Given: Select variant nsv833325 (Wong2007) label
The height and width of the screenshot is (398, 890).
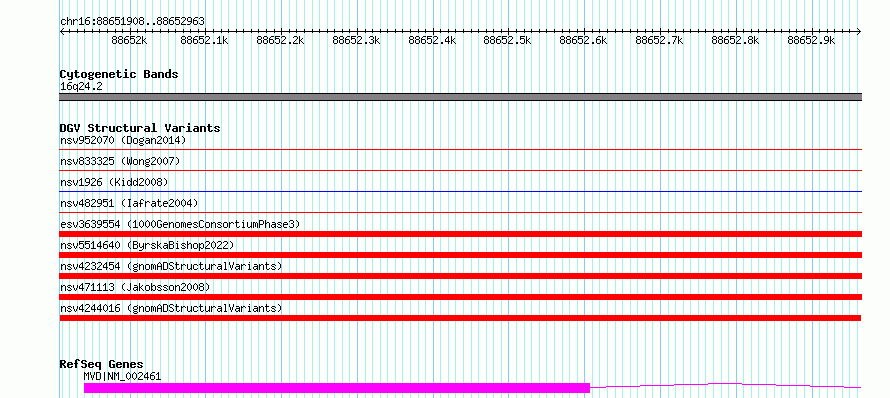Looking at the screenshot, I should point(120,161).
